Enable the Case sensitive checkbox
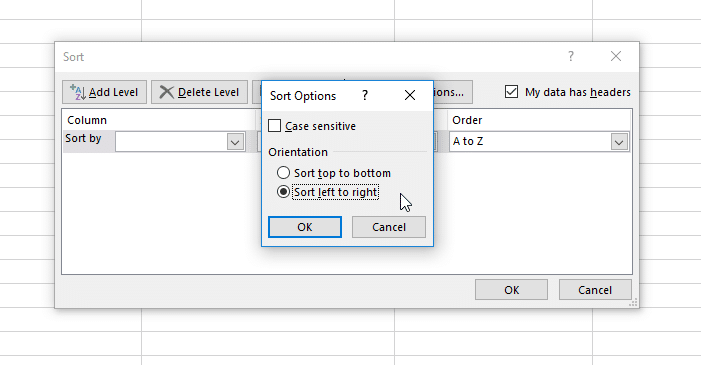Screen dimensions: 701x365 [x=274, y=126]
